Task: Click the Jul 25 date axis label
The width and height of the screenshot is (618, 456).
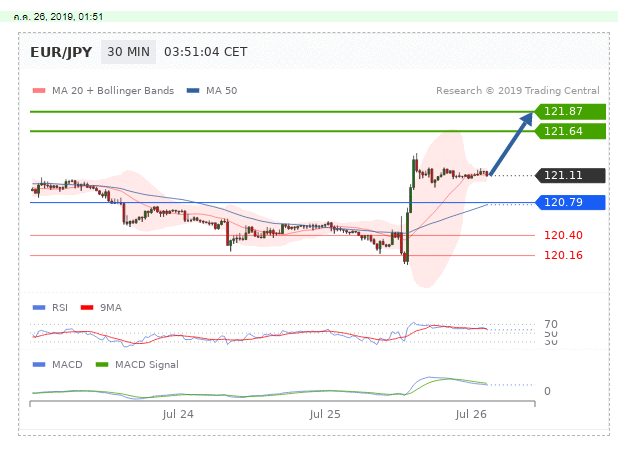Action: [x=325, y=414]
